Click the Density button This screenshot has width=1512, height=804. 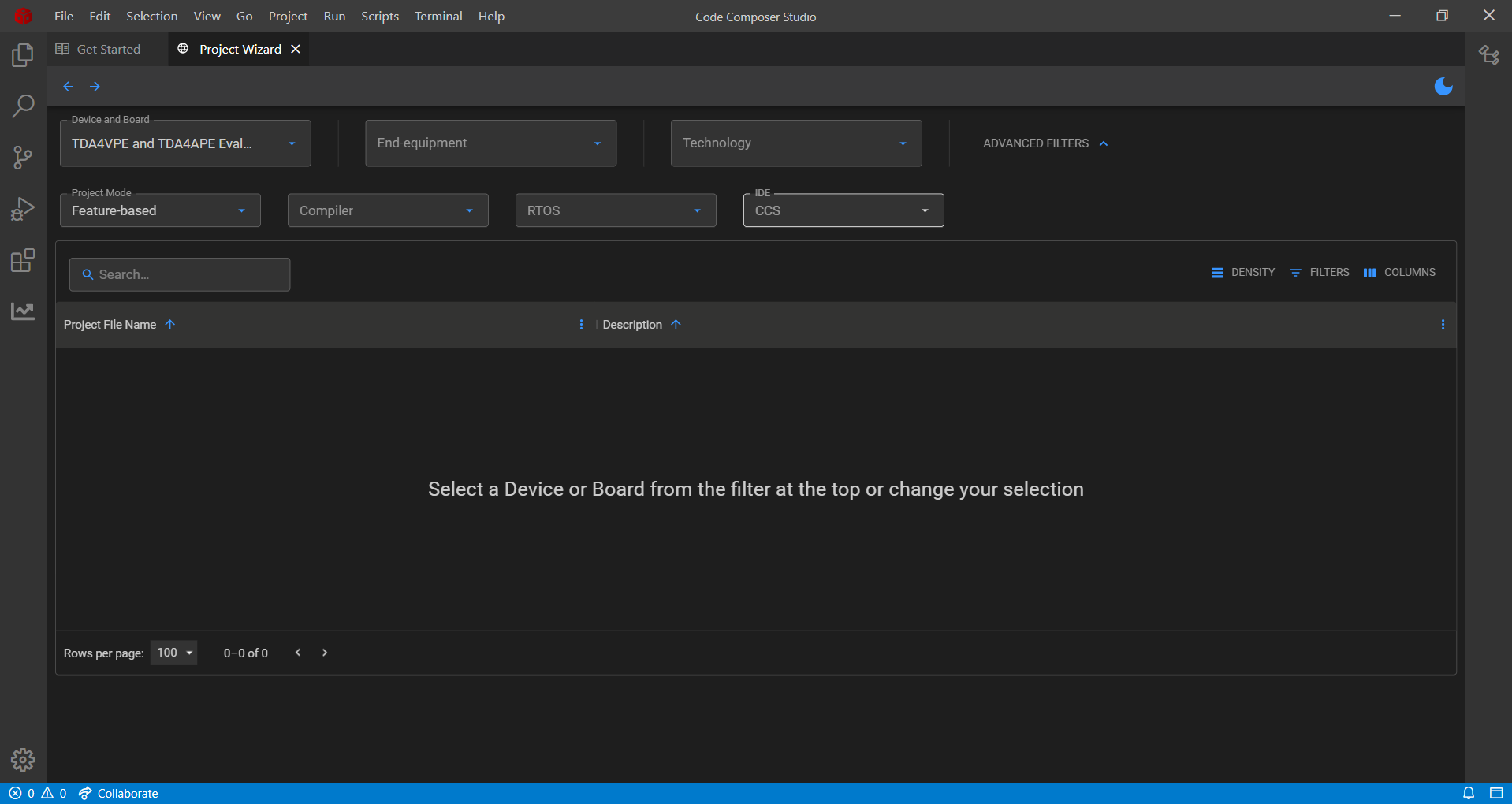pyautogui.click(x=1243, y=272)
